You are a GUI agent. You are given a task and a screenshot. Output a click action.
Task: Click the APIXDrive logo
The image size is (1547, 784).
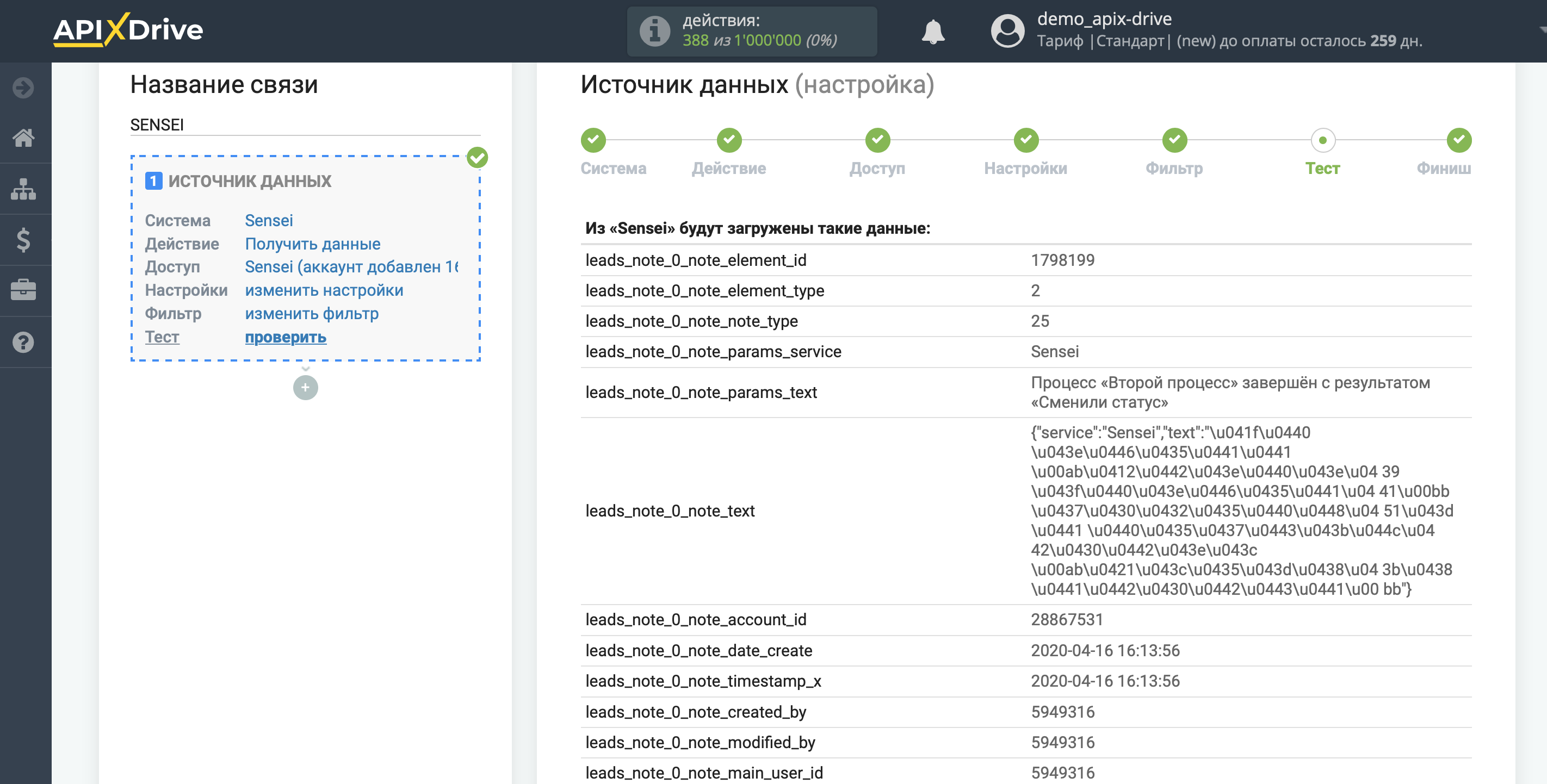point(128,30)
